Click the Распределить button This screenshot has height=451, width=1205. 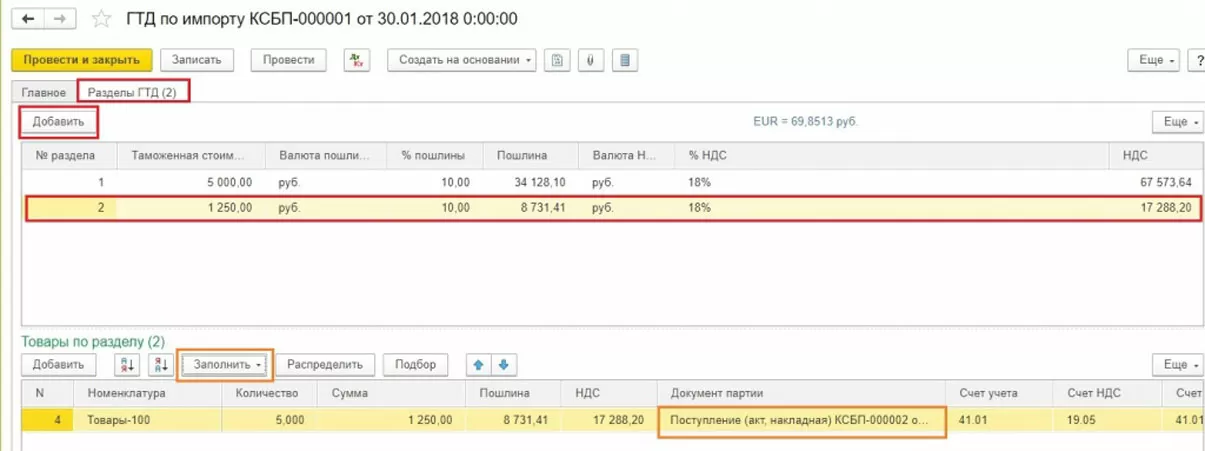(x=326, y=365)
